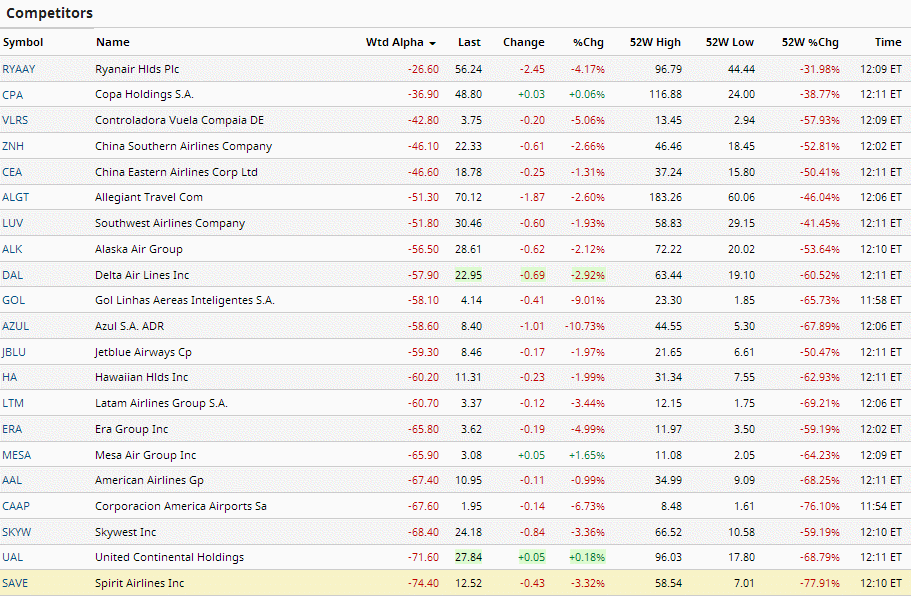Screen dimensions: 911x596
Task: Click United's highlighted last price 27.84
Action: click(x=468, y=558)
